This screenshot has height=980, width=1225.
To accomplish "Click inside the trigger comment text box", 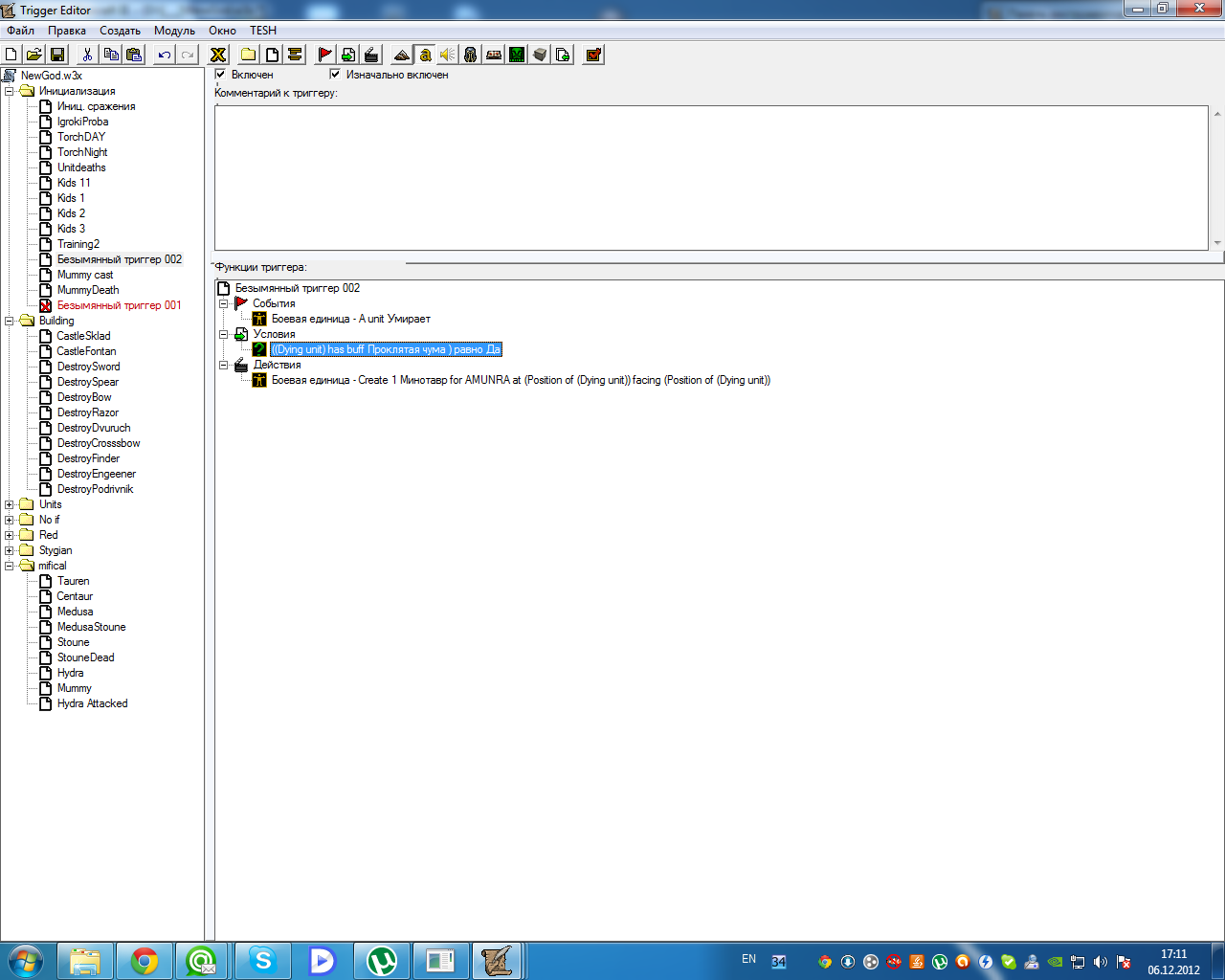I will 711,177.
